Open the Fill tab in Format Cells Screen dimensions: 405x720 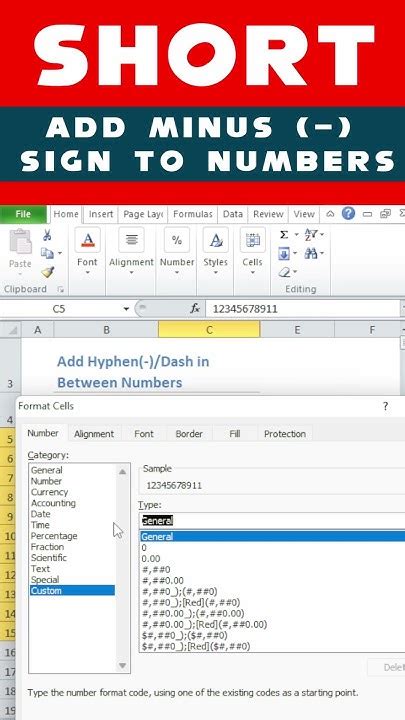pos(235,434)
